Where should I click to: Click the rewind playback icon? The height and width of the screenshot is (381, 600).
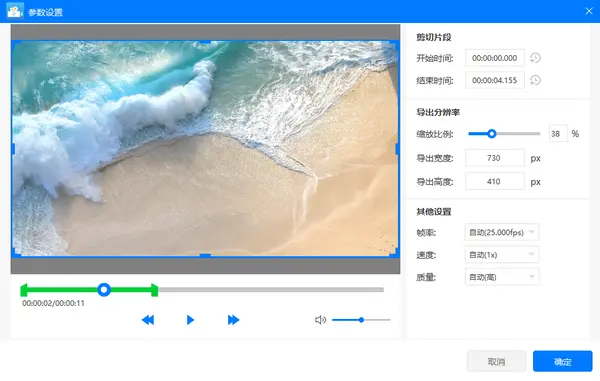148,320
